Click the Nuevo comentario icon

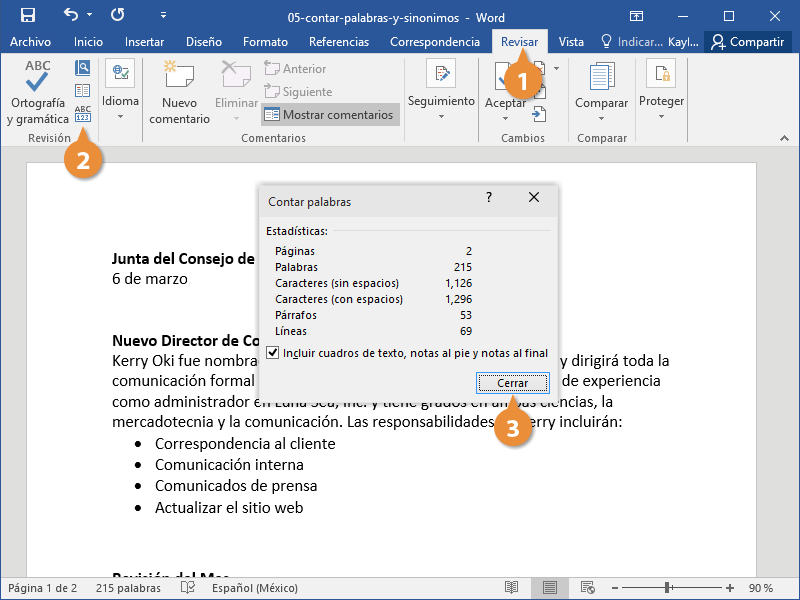click(179, 92)
